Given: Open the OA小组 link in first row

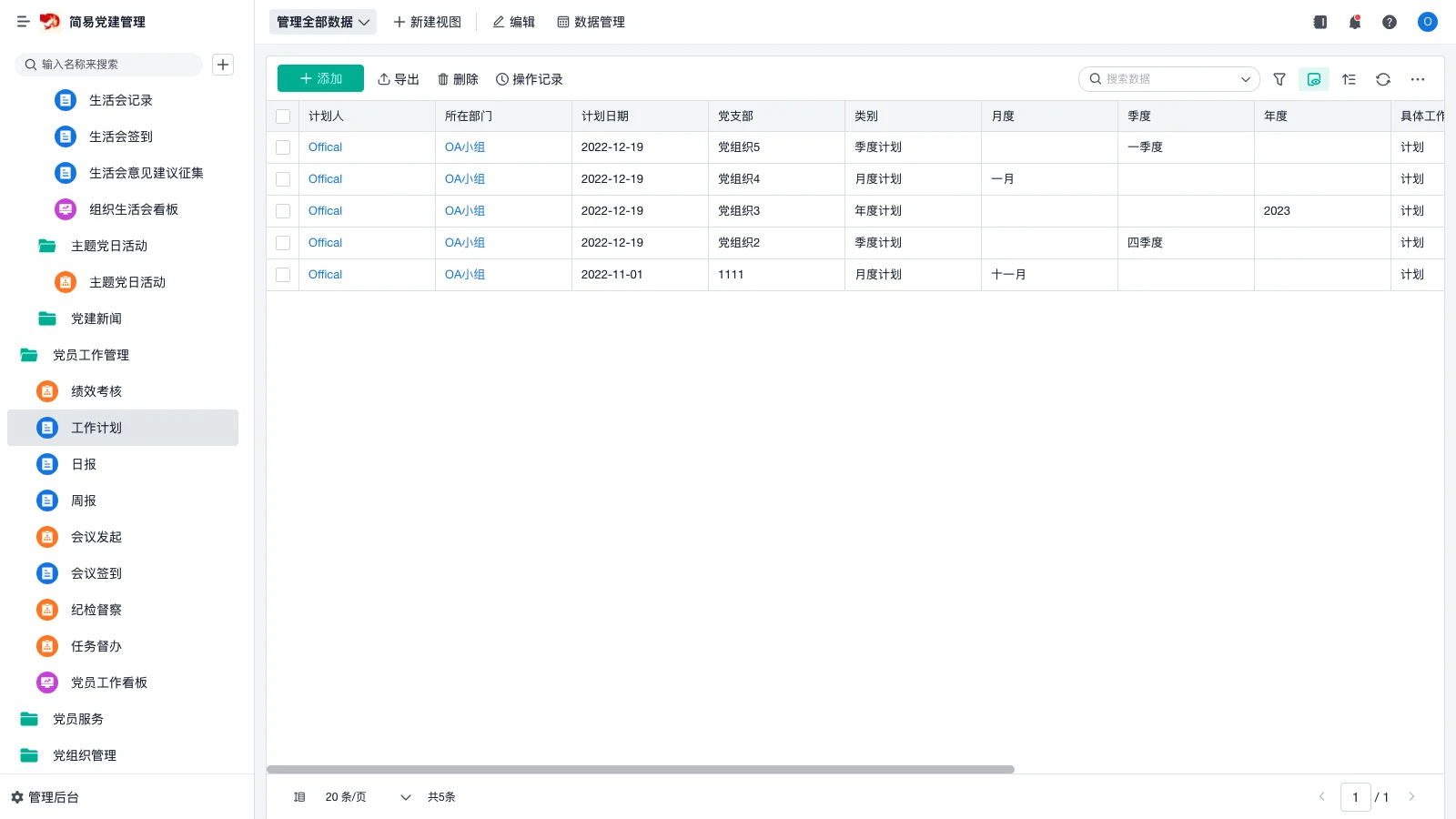Looking at the screenshot, I should point(465,147).
